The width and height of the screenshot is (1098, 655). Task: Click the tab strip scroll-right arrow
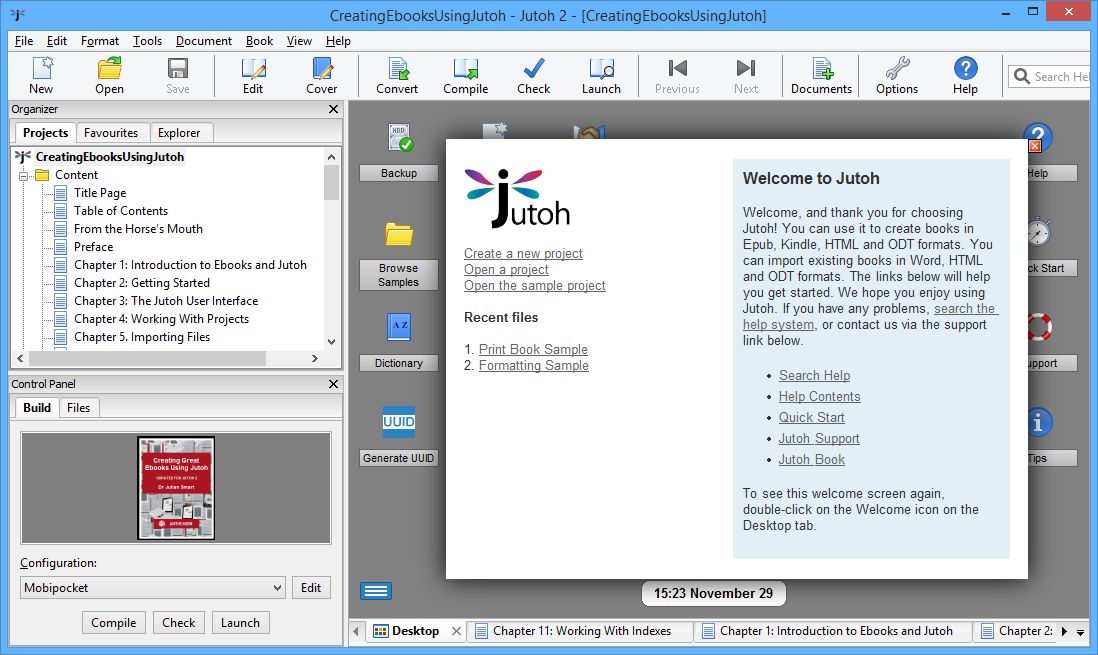pyautogui.click(x=1064, y=631)
